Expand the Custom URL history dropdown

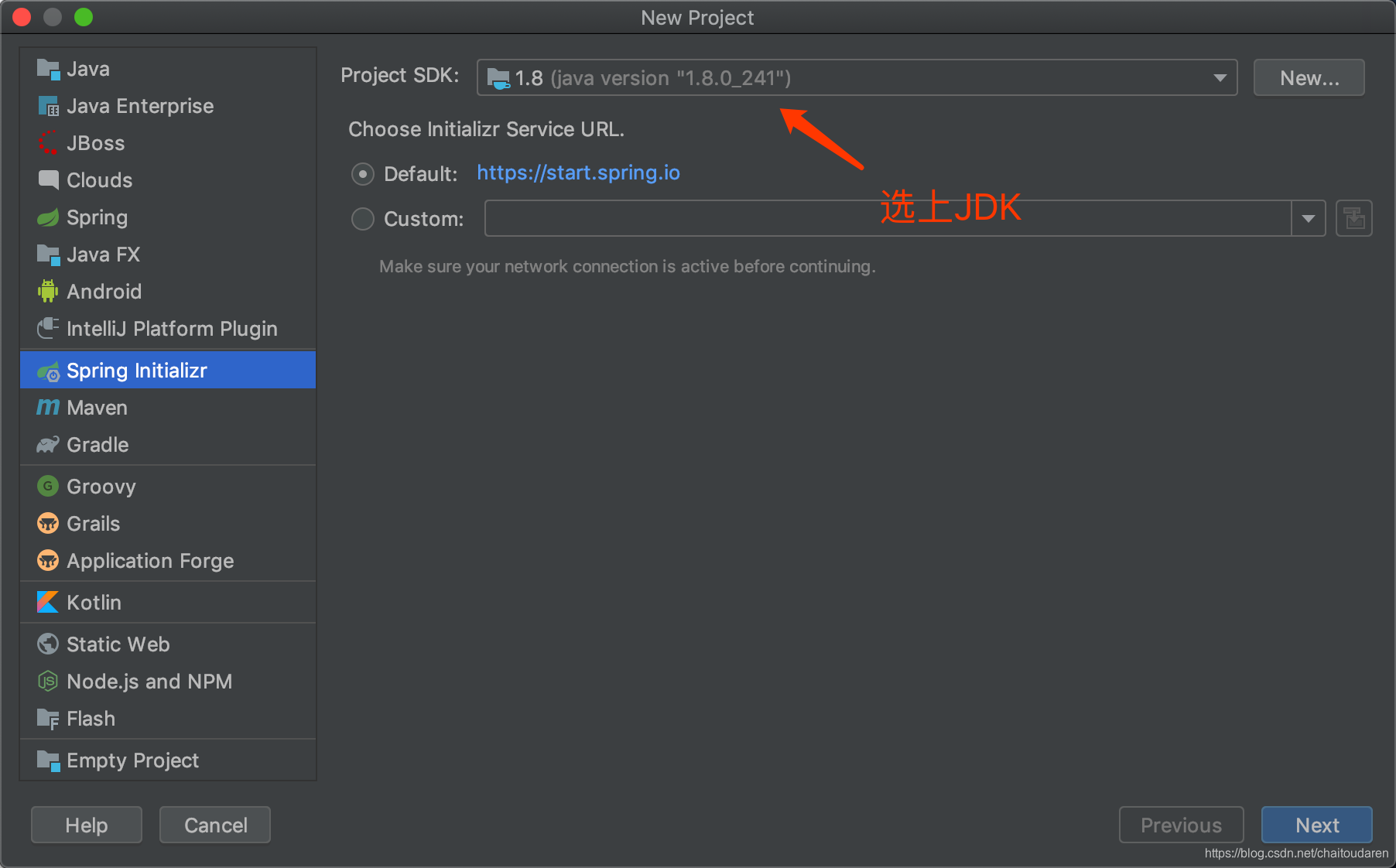pos(1309,219)
